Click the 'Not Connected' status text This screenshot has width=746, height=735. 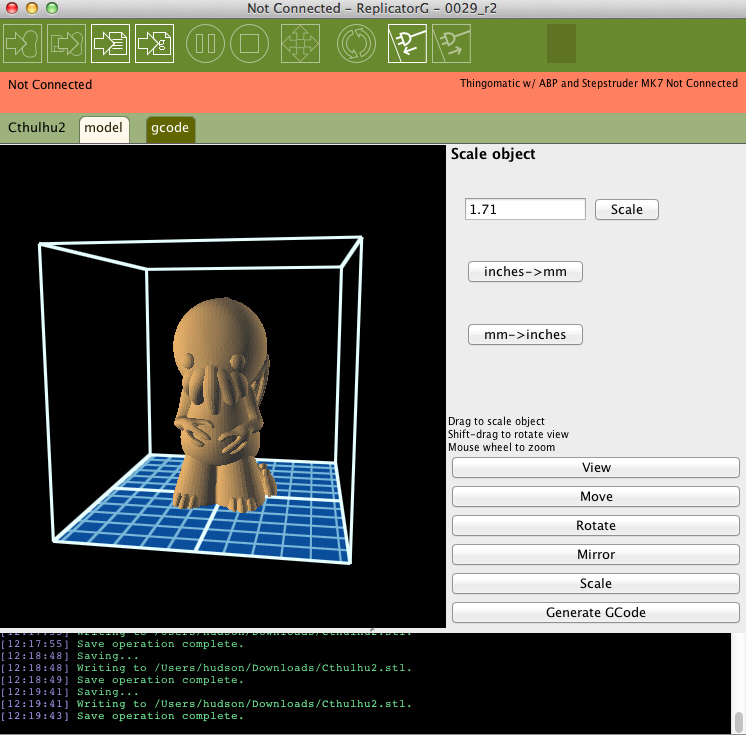50,85
